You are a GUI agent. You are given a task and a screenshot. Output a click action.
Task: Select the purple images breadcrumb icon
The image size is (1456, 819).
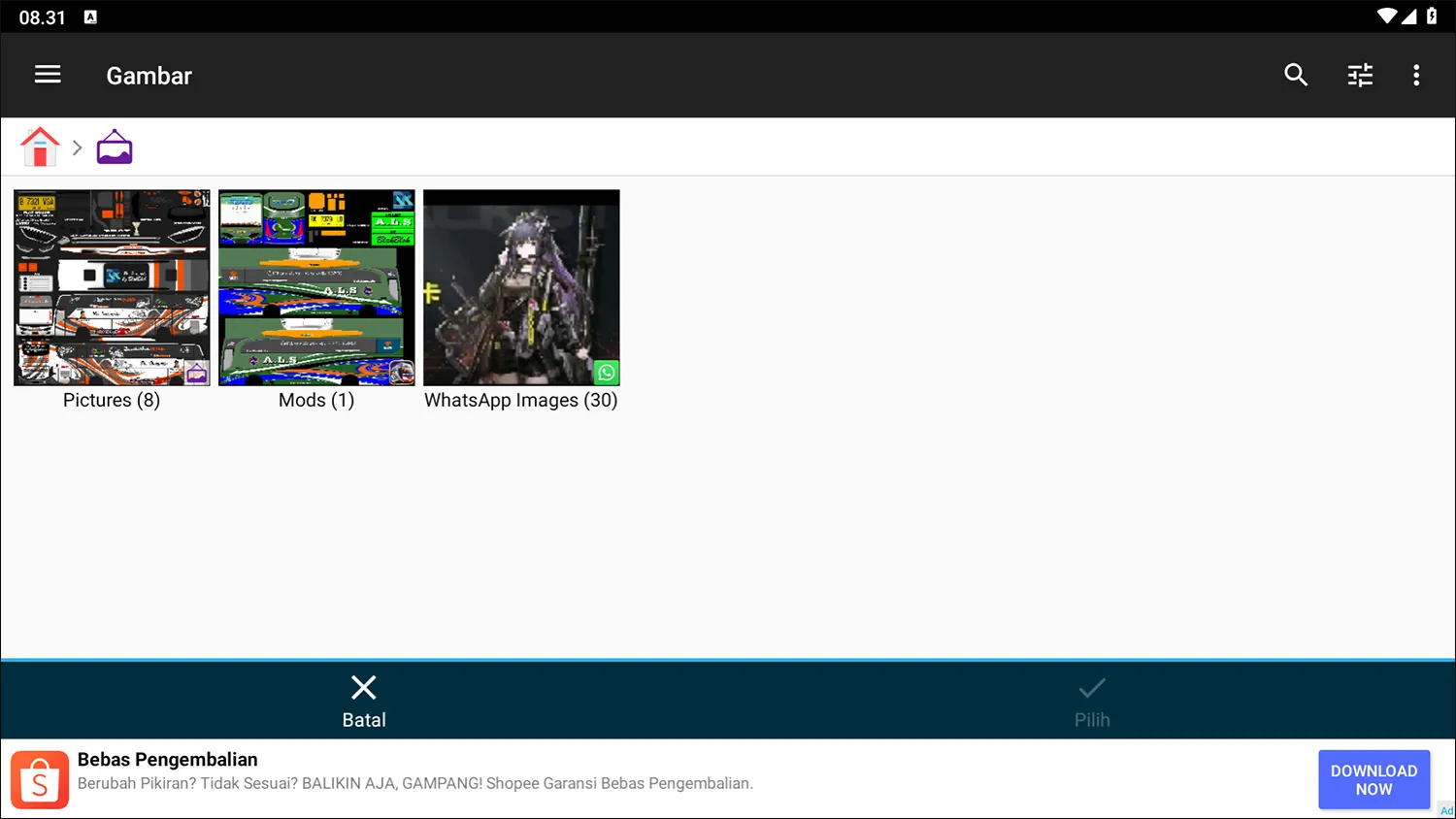[x=115, y=147]
